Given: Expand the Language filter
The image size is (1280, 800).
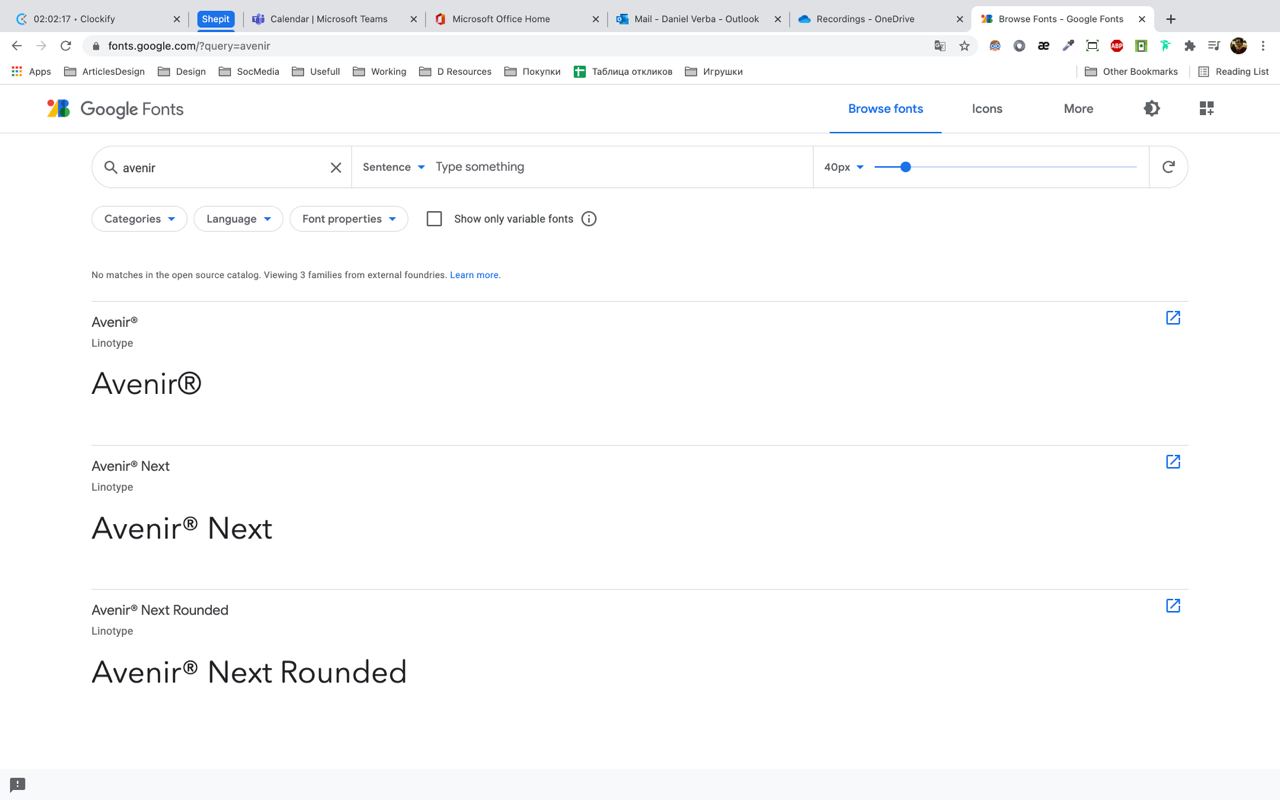Looking at the screenshot, I should (238, 219).
